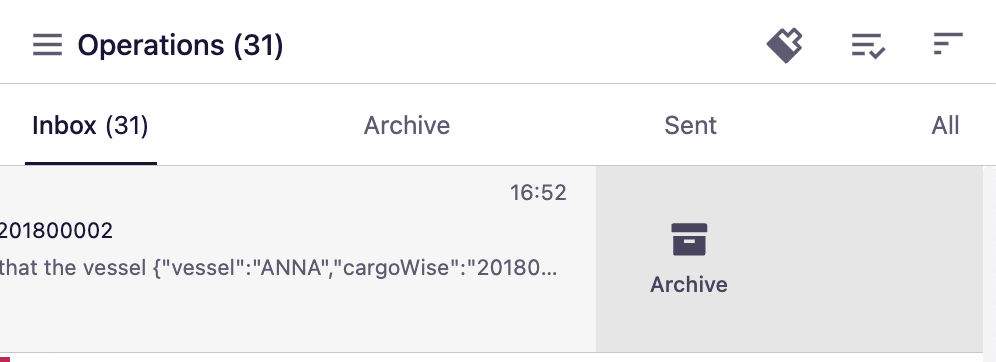
Task: Click the mark all as read icon
Action: [x=868, y=46]
